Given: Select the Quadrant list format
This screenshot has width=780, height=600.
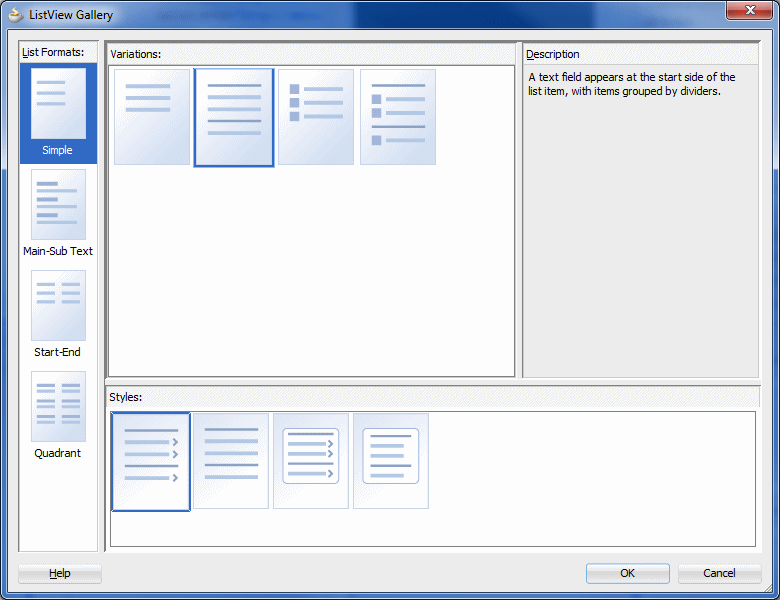Looking at the screenshot, I should coord(58,415).
